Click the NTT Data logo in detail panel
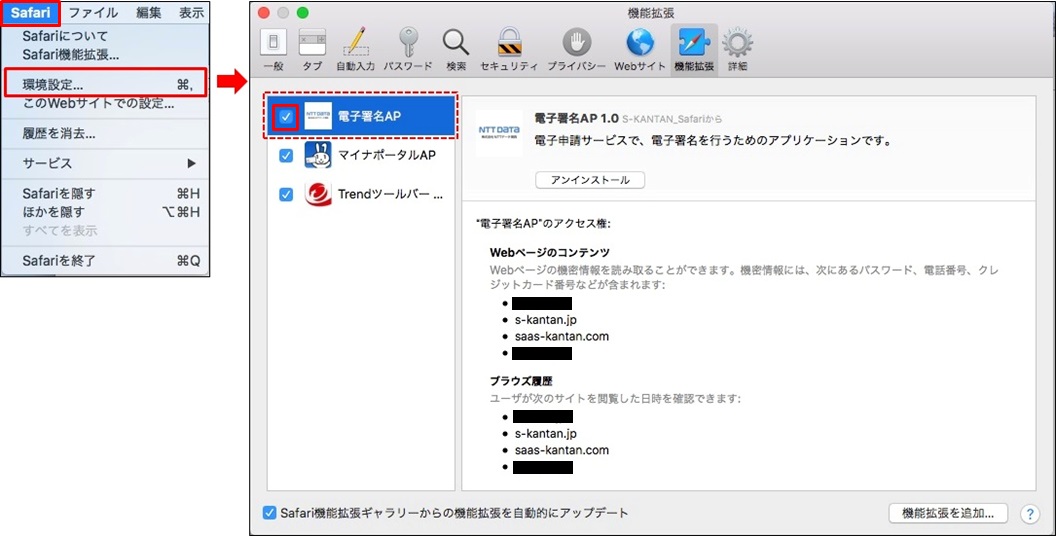Image resolution: width=1056 pixels, height=536 pixels. pyautogui.click(x=499, y=133)
